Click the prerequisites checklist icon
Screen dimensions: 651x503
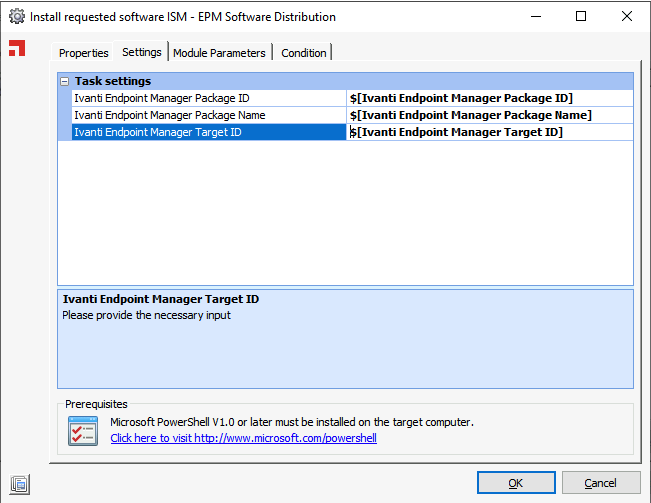click(83, 431)
